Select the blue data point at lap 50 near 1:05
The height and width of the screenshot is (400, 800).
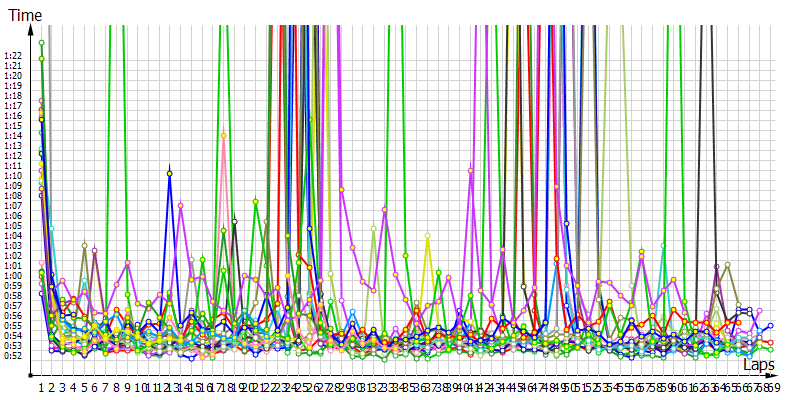click(x=566, y=223)
